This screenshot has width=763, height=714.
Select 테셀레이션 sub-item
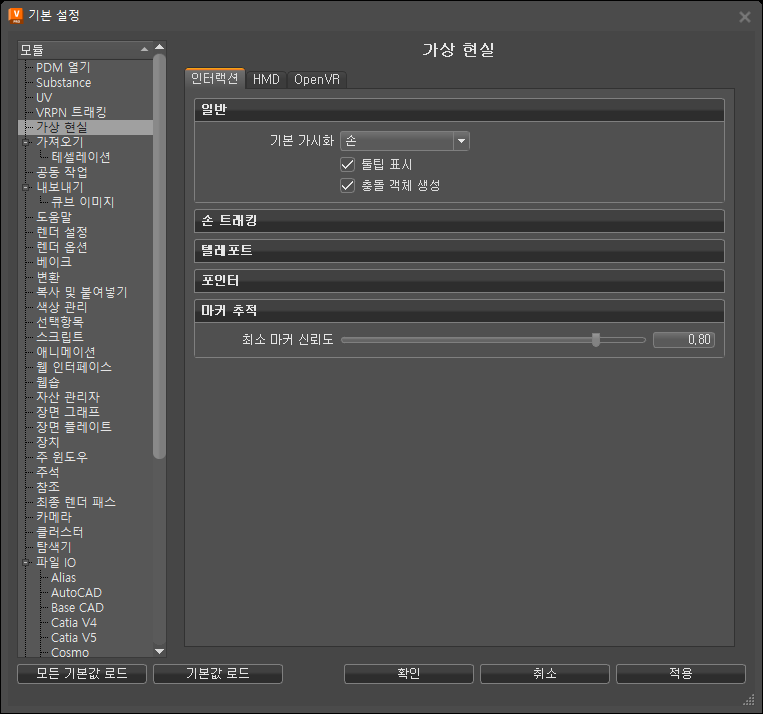[x=81, y=158]
